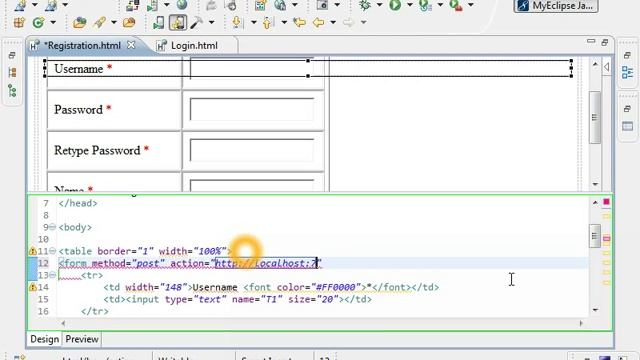Click the globe web browser icon
This screenshot has width=640, height=360.
click(x=182, y=4)
